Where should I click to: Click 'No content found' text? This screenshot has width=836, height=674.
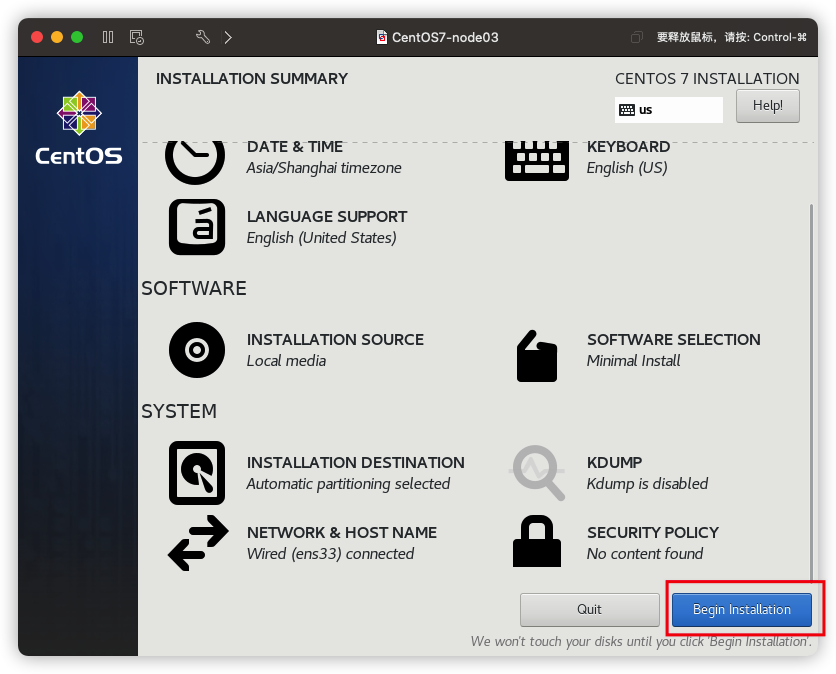[x=645, y=553]
